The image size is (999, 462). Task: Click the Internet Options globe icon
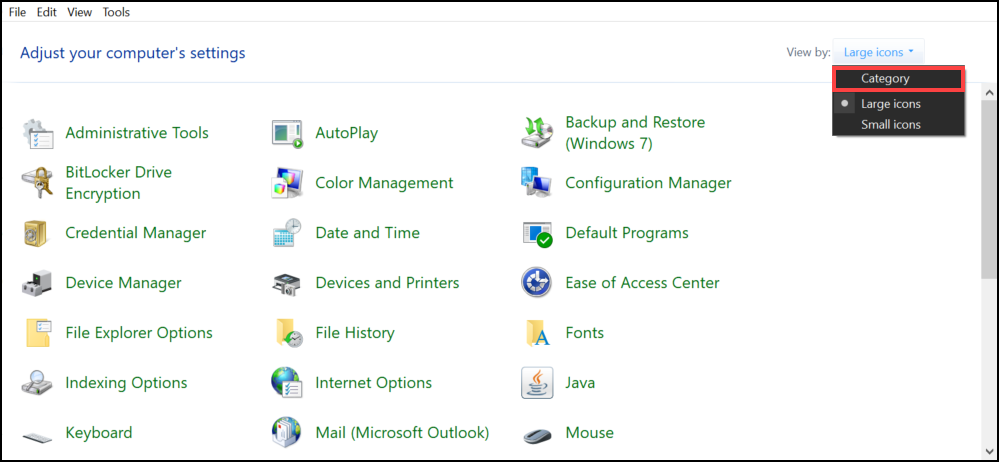tap(287, 383)
